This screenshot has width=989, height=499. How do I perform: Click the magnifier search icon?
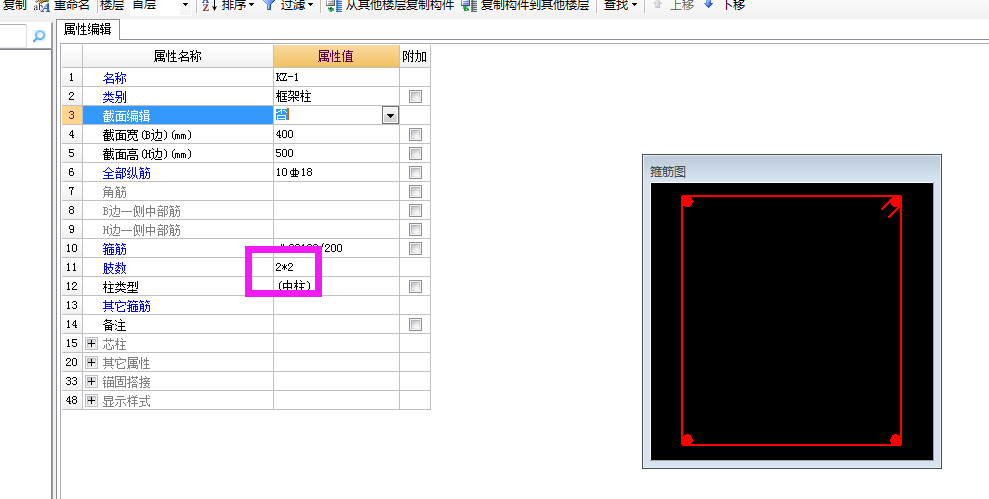pyautogui.click(x=39, y=37)
